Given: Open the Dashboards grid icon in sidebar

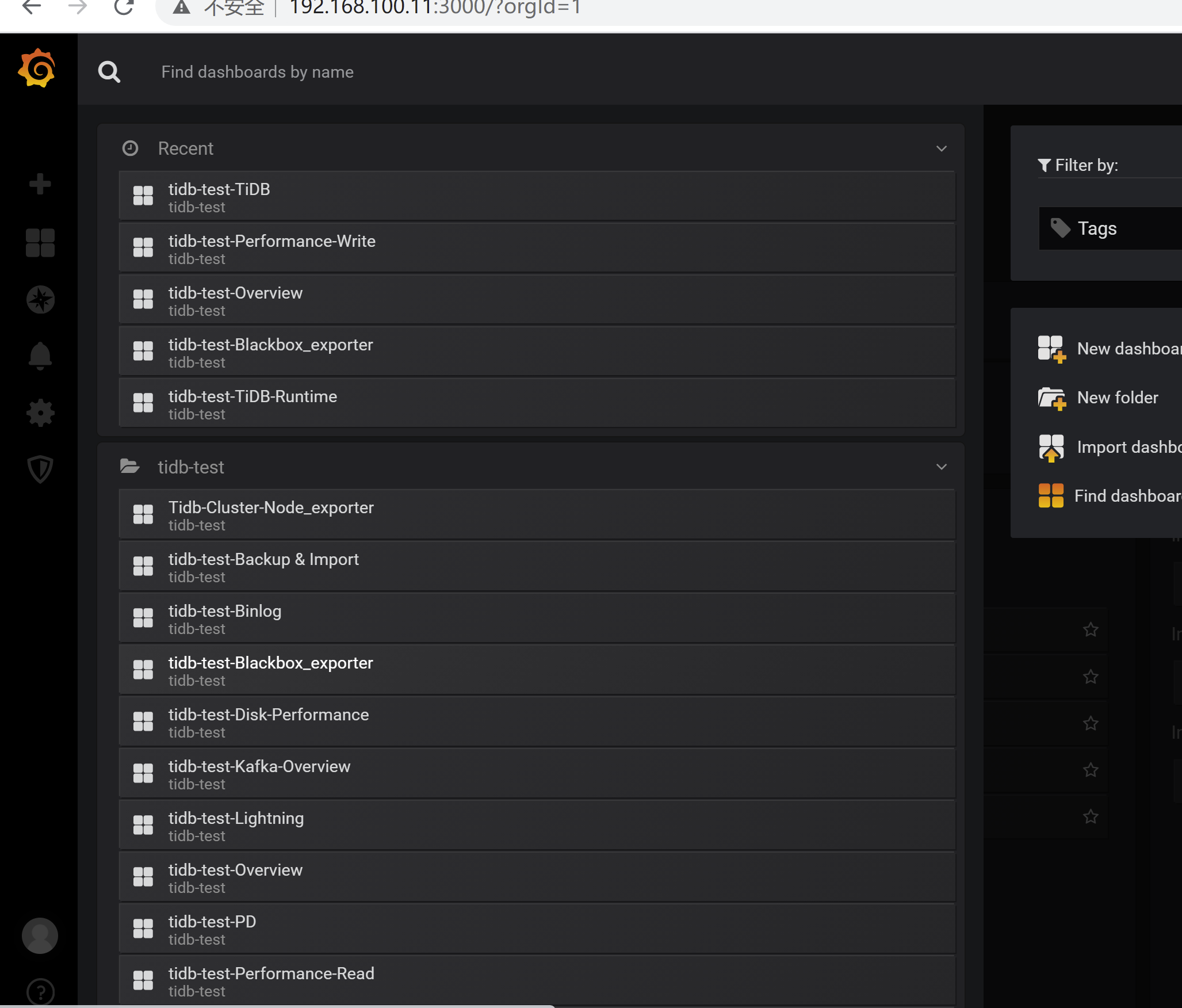Looking at the screenshot, I should coord(40,242).
